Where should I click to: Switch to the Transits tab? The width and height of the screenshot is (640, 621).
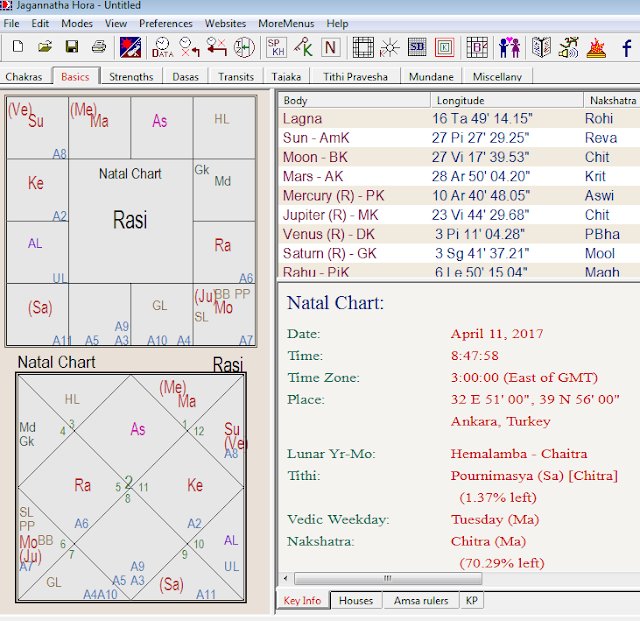click(236, 77)
